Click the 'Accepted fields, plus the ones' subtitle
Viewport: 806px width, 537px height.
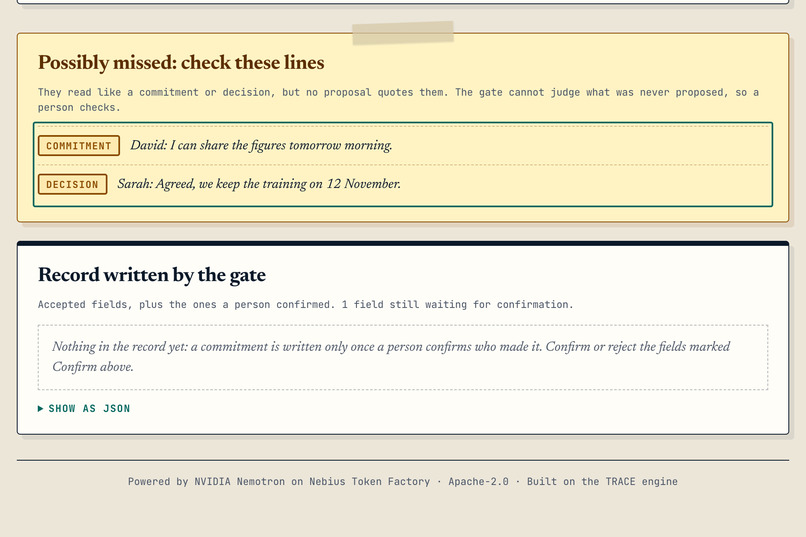pyautogui.click(x=305, y=305)
